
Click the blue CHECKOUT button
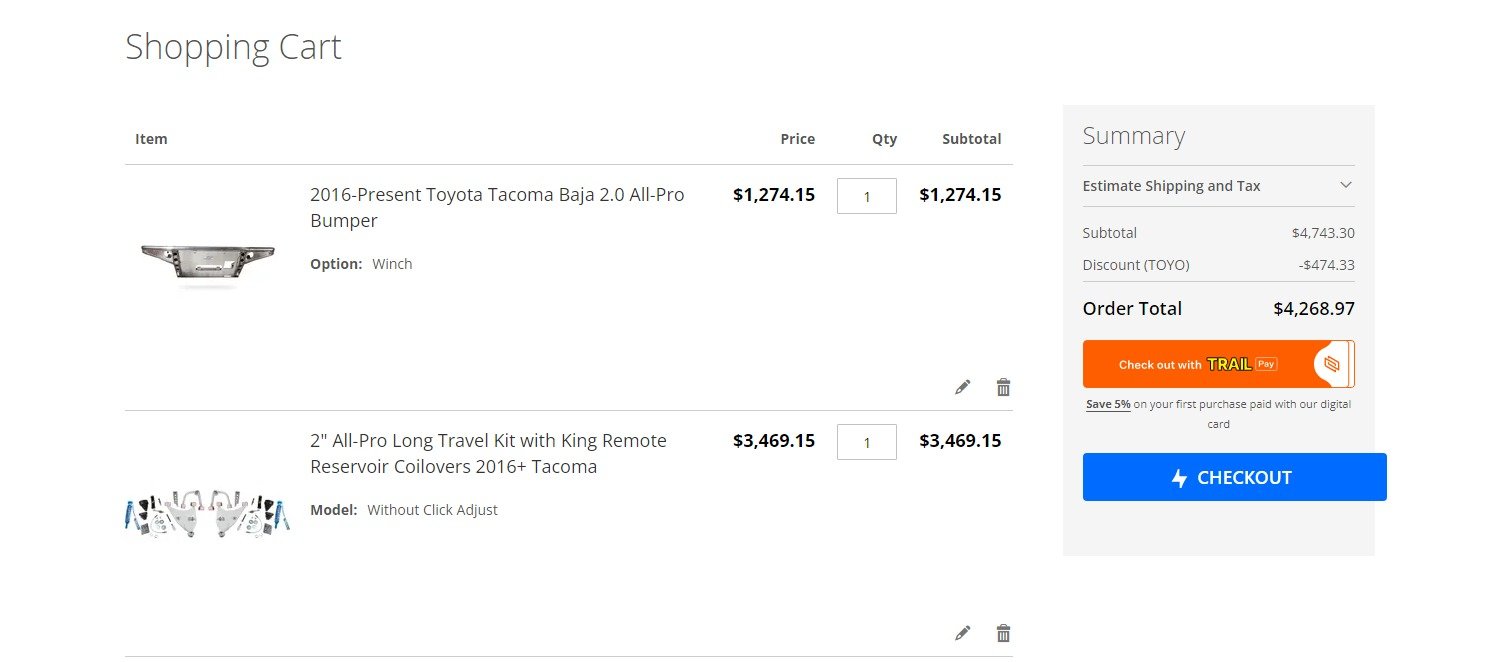pyautogui.click(x=1234, y=477)
